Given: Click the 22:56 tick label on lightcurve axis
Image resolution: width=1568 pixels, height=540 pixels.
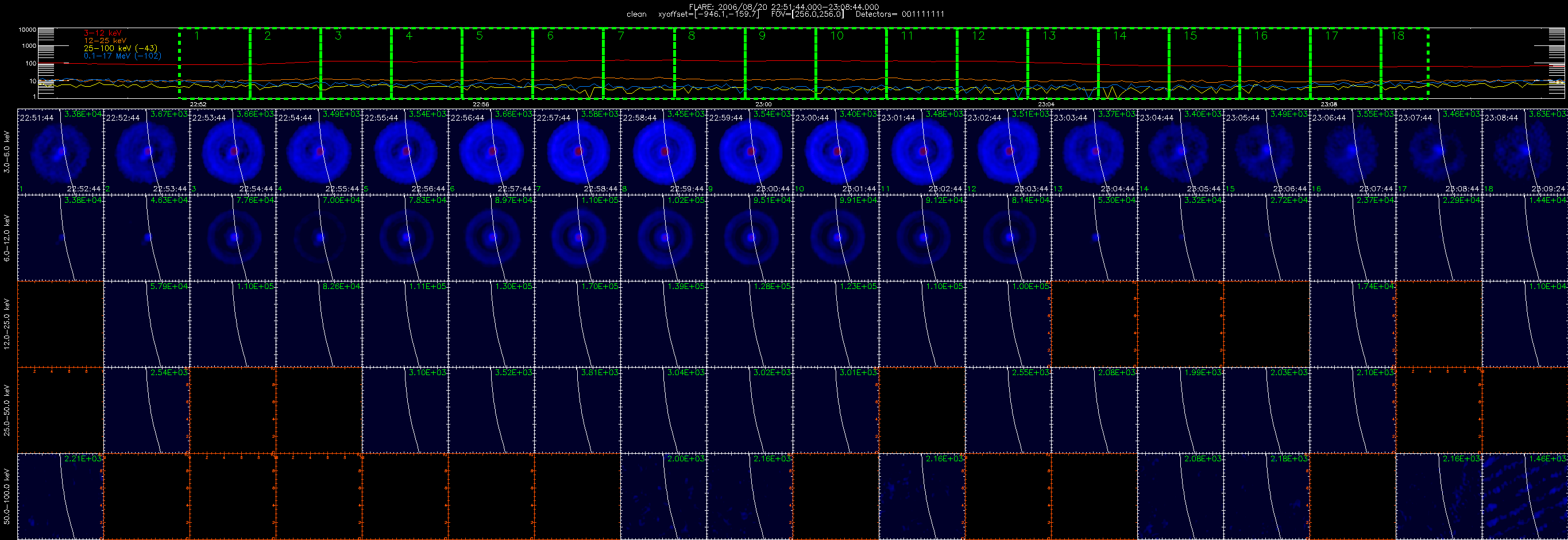Looking at the screenshot, I should click(481, 104).
